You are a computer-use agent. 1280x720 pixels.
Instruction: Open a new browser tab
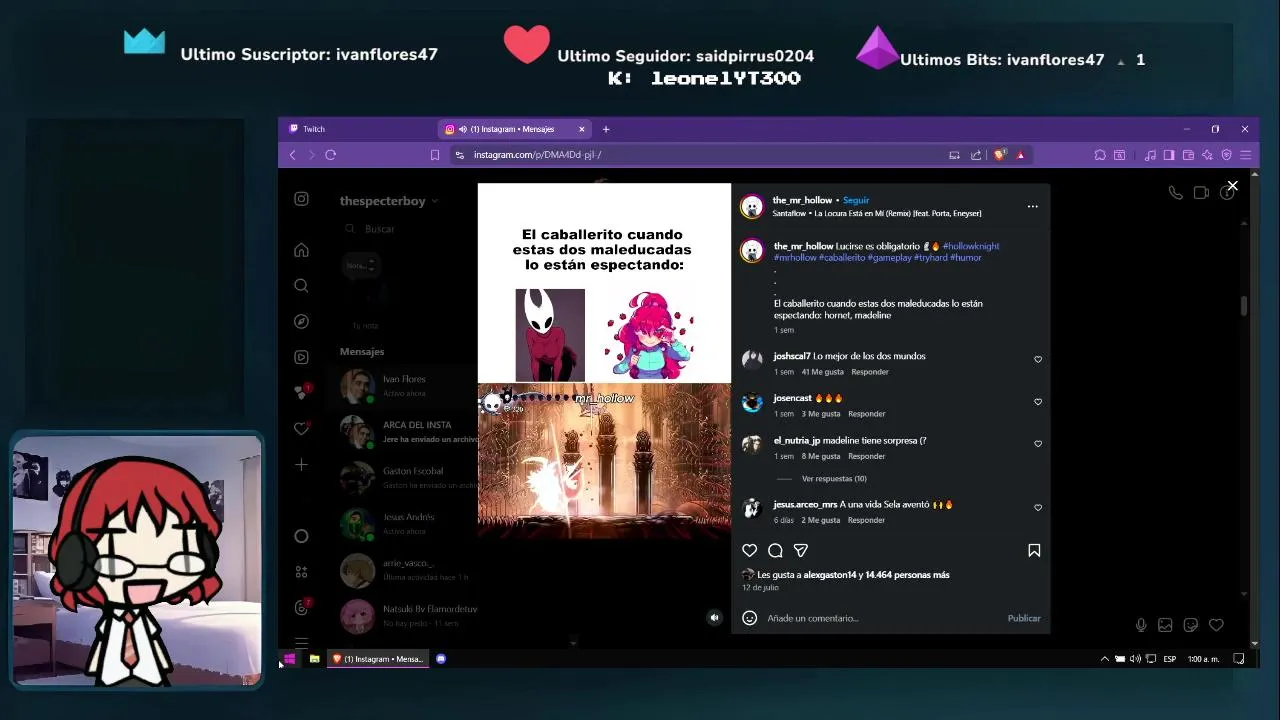[x=605, y=129]
